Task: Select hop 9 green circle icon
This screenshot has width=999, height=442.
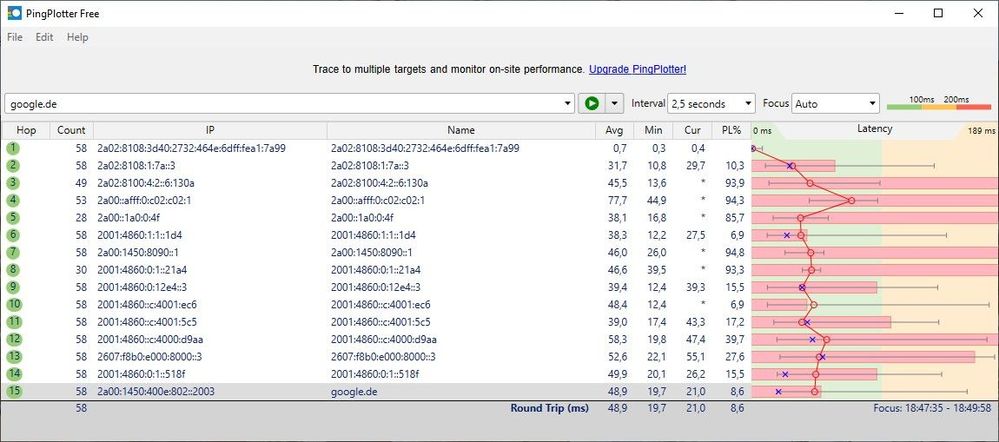Action: click(14, 287)
